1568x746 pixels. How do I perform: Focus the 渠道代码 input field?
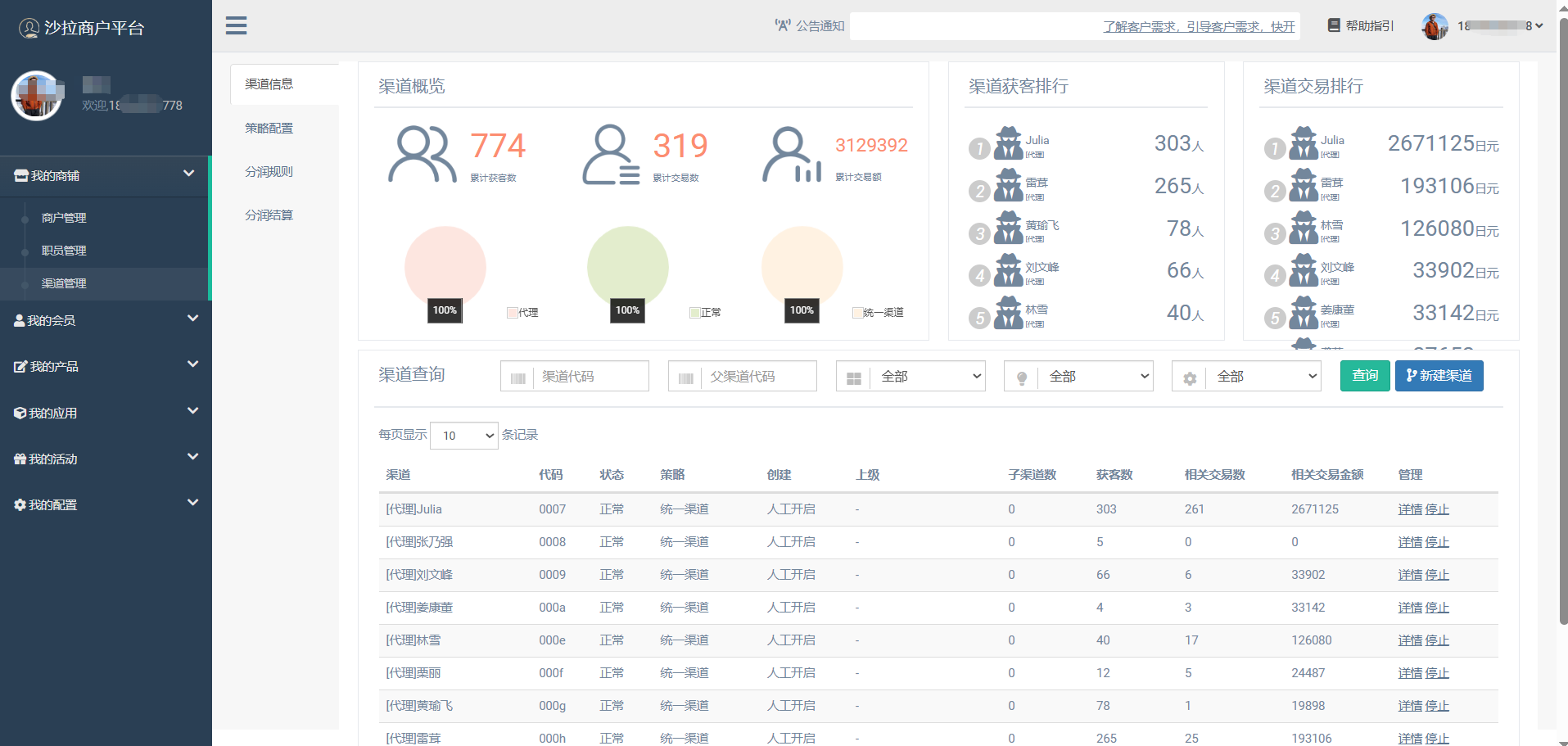click(590, 376)
